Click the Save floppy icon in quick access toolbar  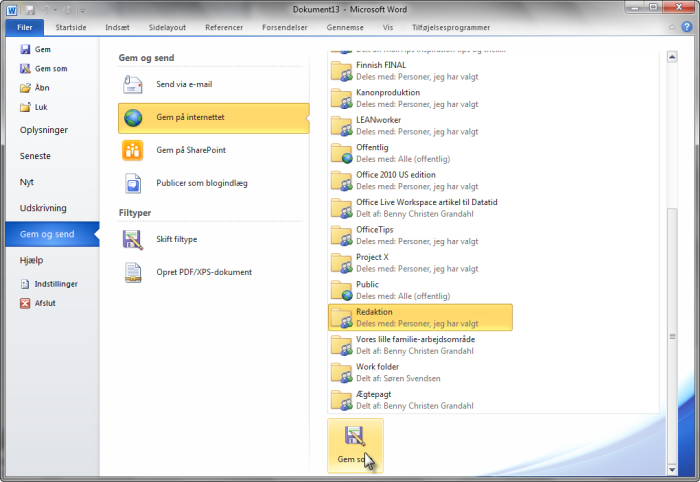pos(30,9)
